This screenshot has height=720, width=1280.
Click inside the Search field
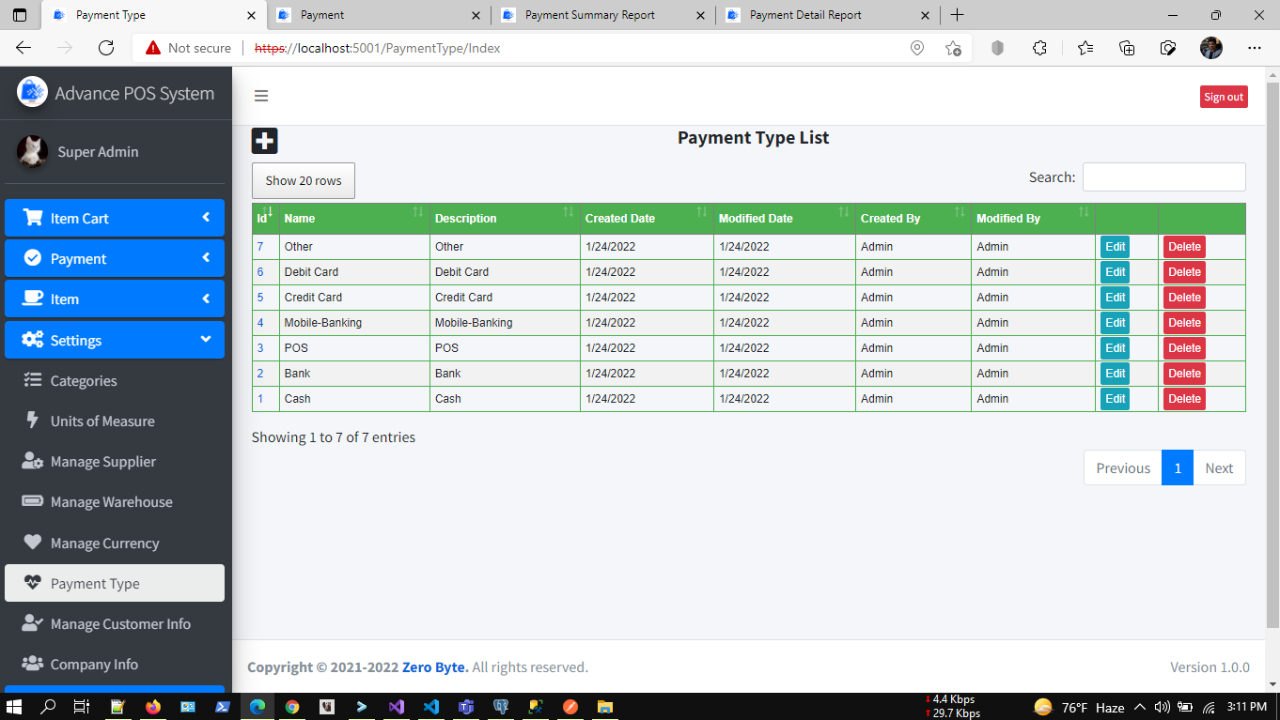[1163, 177]
